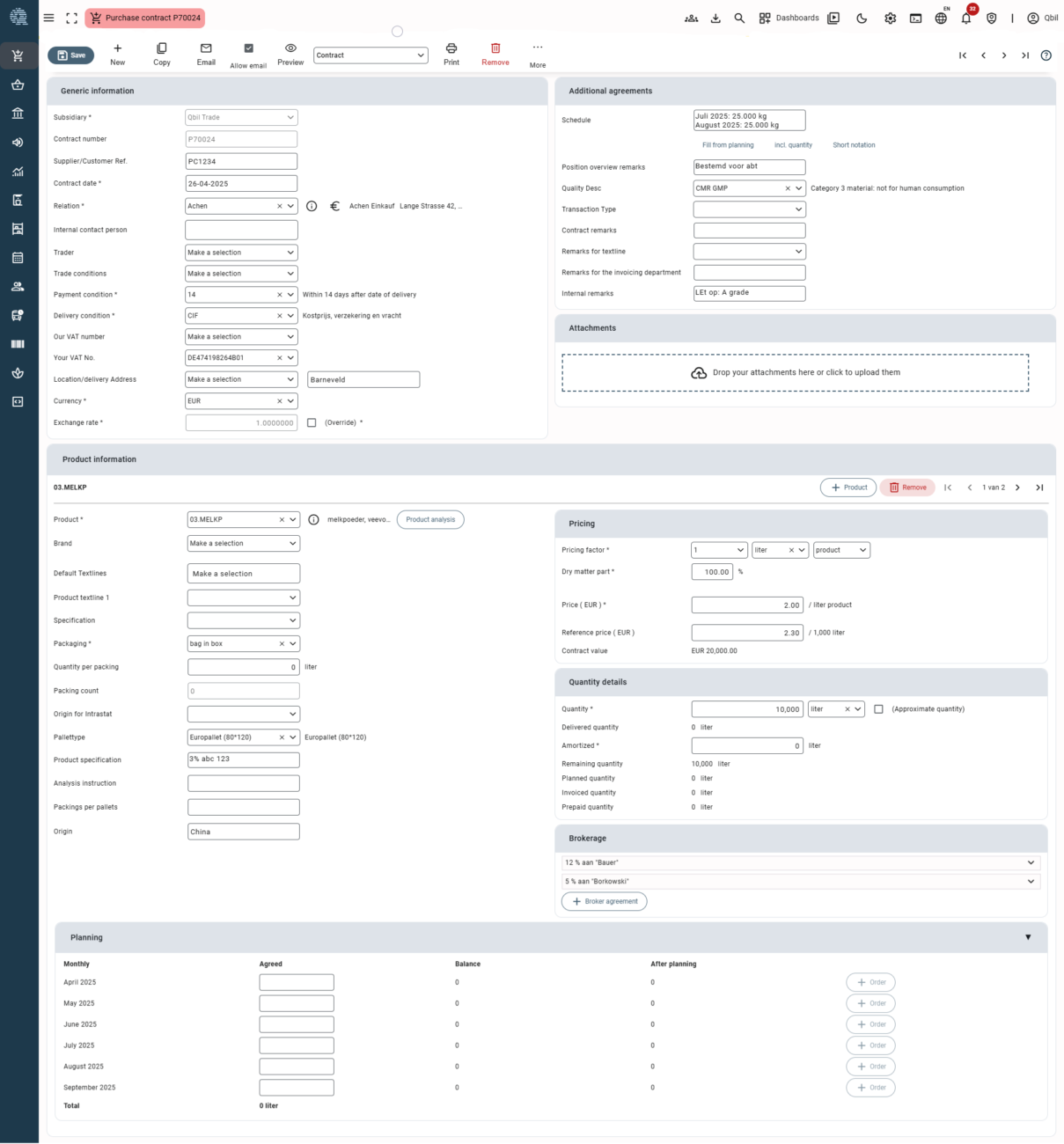Open the Qbil user account menu
The height and width of the screenshot is (1144, 1064).
coord(1043,18)
